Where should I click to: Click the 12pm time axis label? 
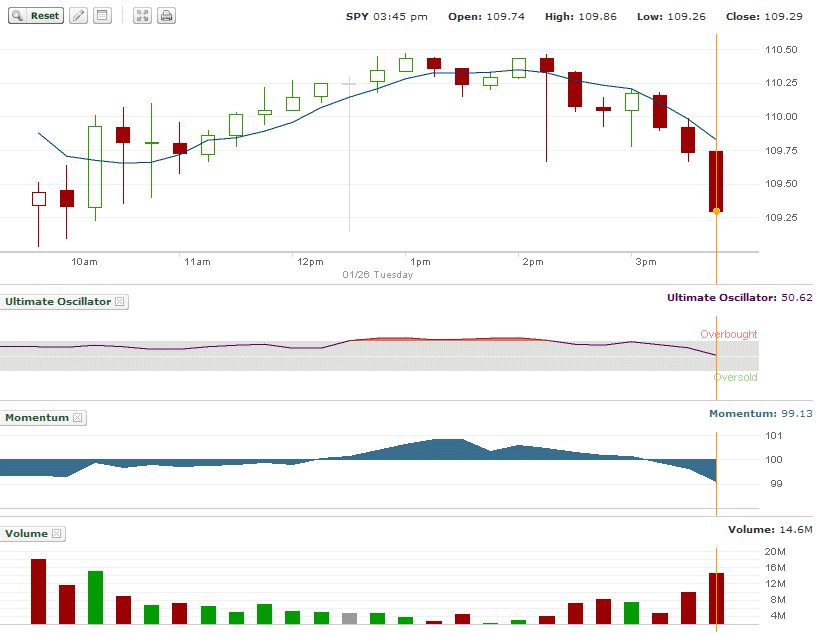[310, 262]
